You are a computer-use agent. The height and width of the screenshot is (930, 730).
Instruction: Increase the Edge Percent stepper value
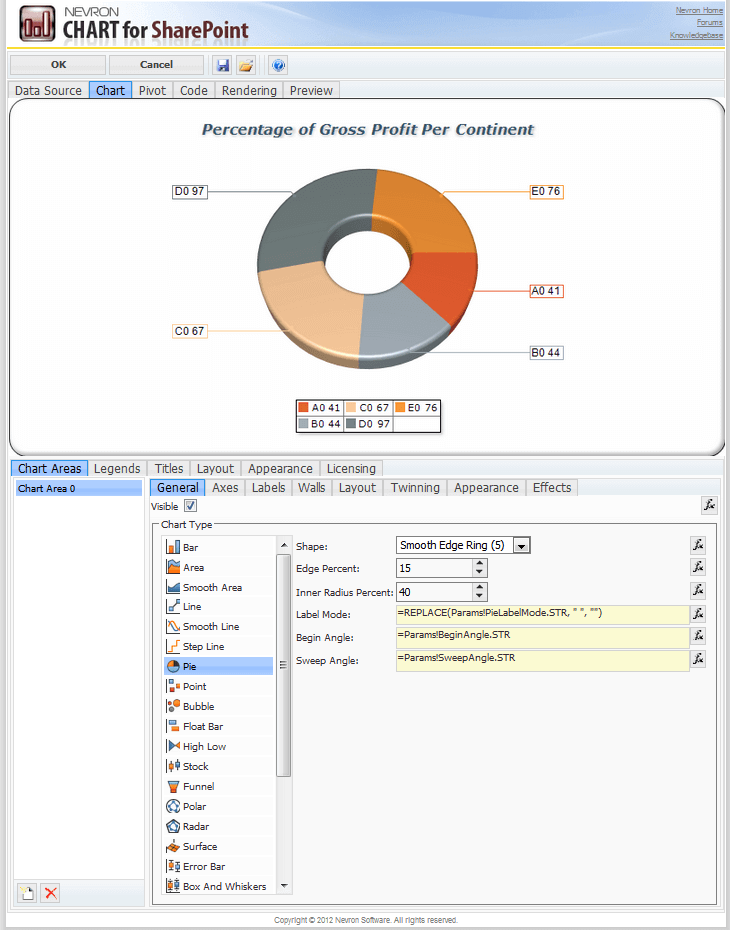coord(480,563)
